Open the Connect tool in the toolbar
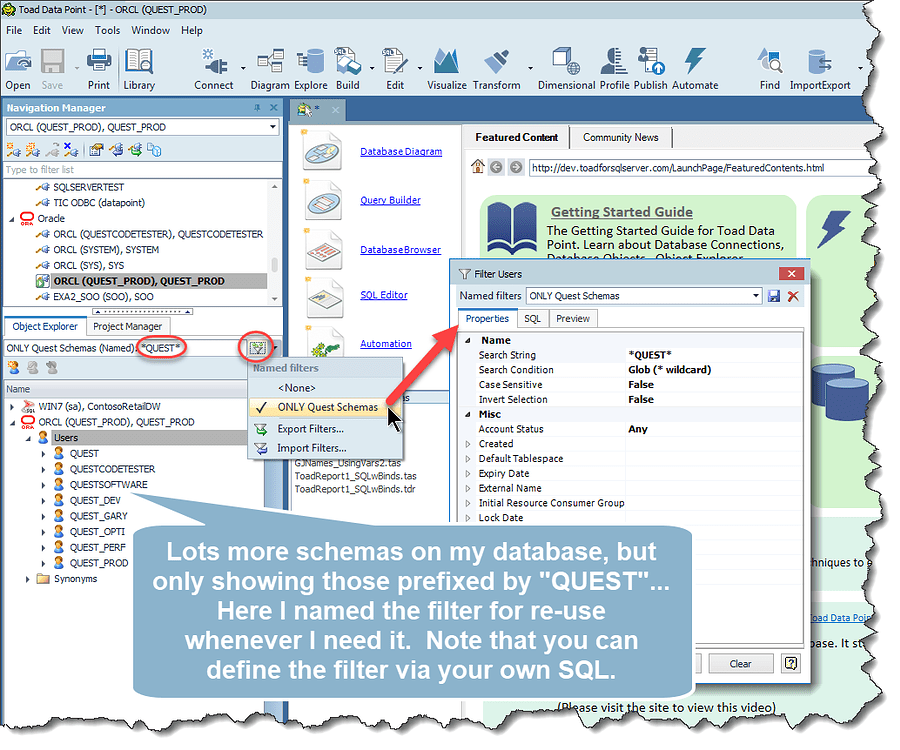This screenshot has width=900, height=750. (213, 65)
